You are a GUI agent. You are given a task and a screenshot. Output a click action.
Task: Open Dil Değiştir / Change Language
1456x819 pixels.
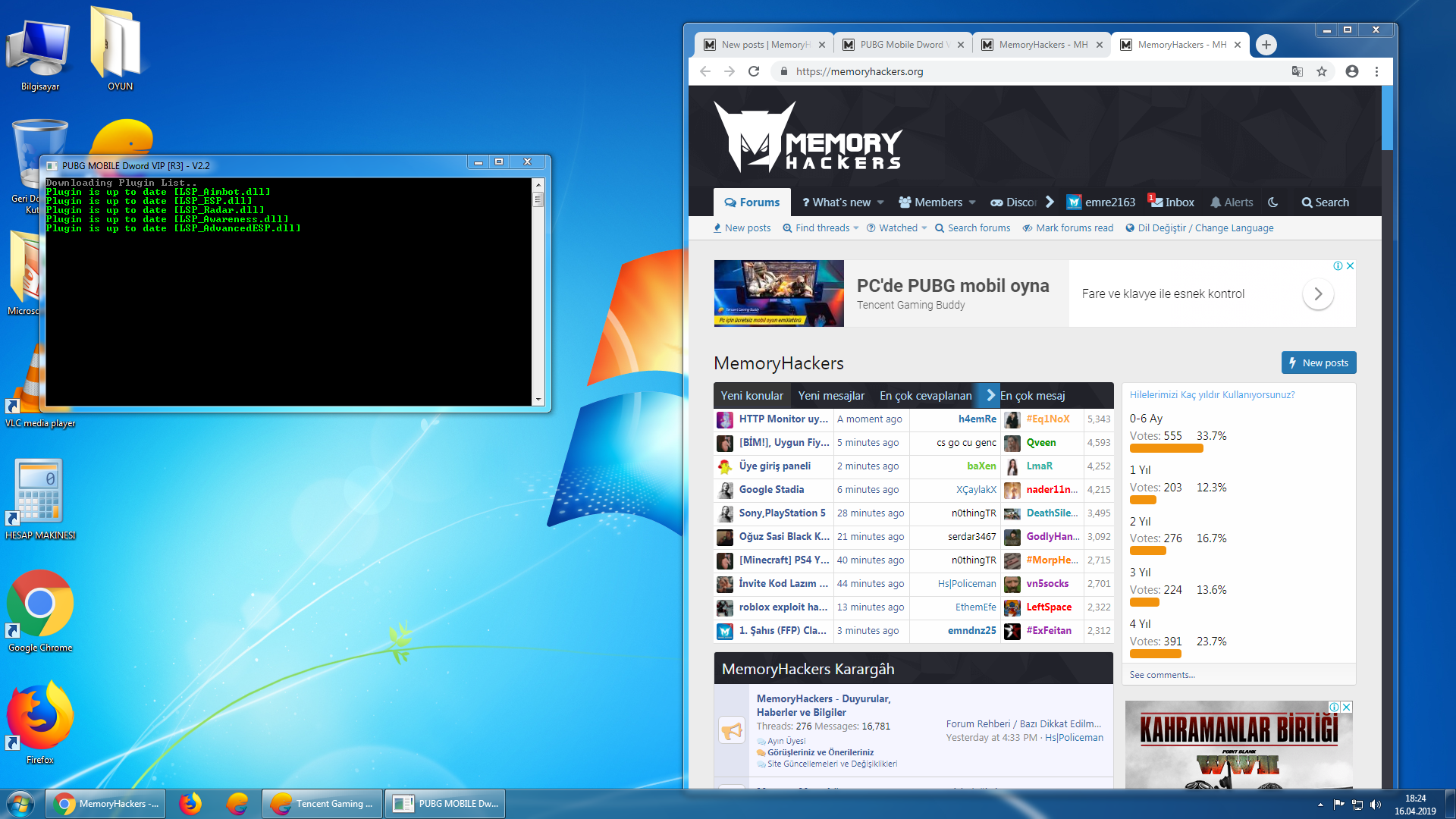(x=1199, y=228)
